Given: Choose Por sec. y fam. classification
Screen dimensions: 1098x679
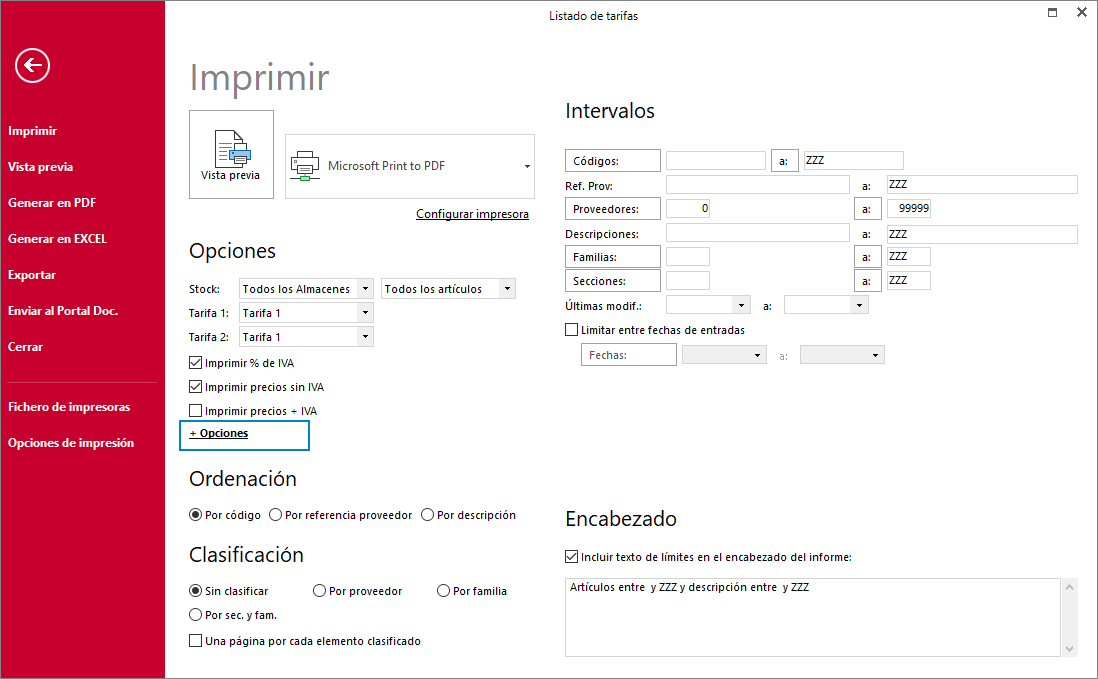Looking at the screenshot, I should coord(195,615).
